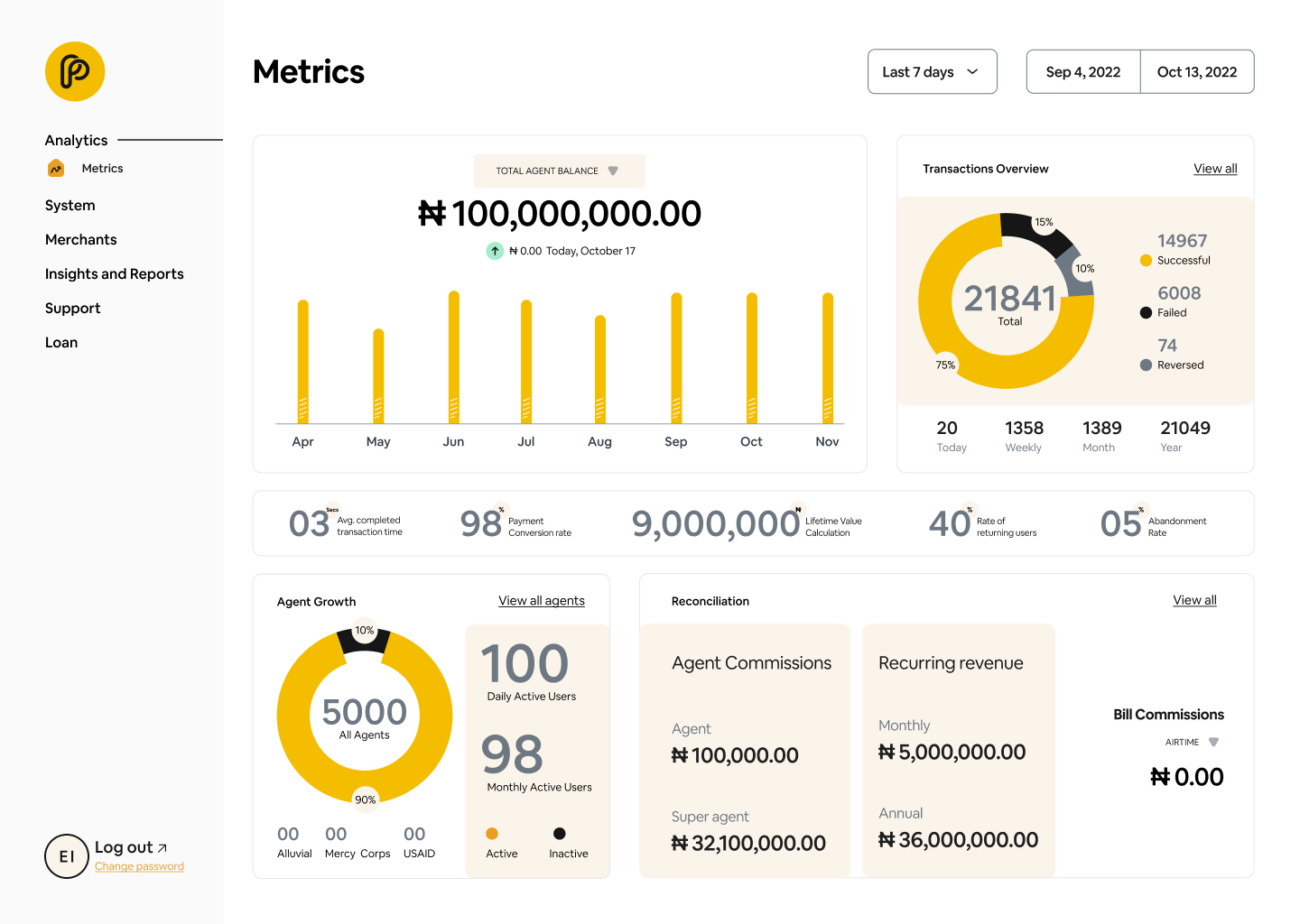Click the black Inactive legend dot
This screenshot has width=1300, height=924.
(560, 834)
